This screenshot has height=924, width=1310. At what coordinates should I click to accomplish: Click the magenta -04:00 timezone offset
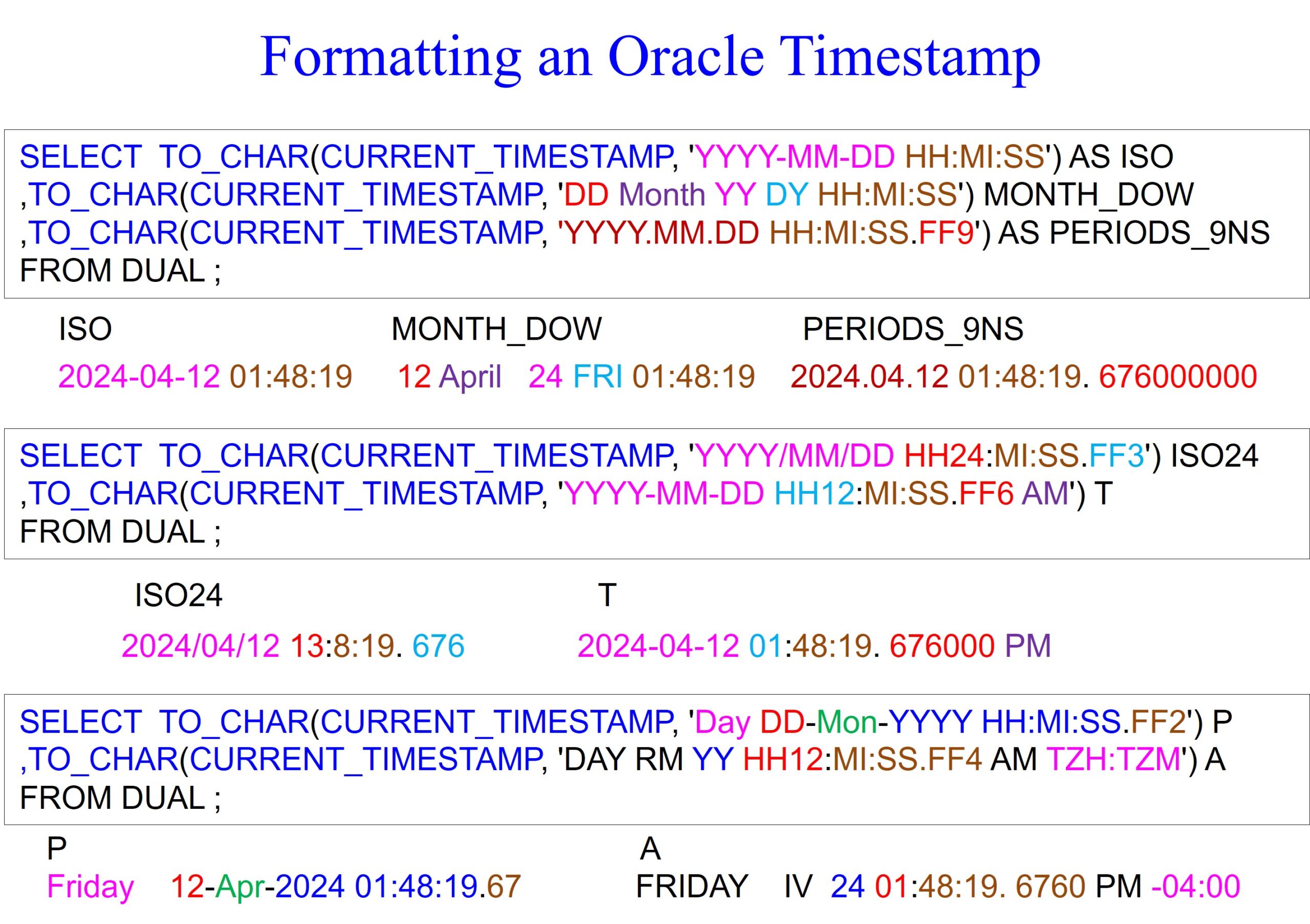1196,886
